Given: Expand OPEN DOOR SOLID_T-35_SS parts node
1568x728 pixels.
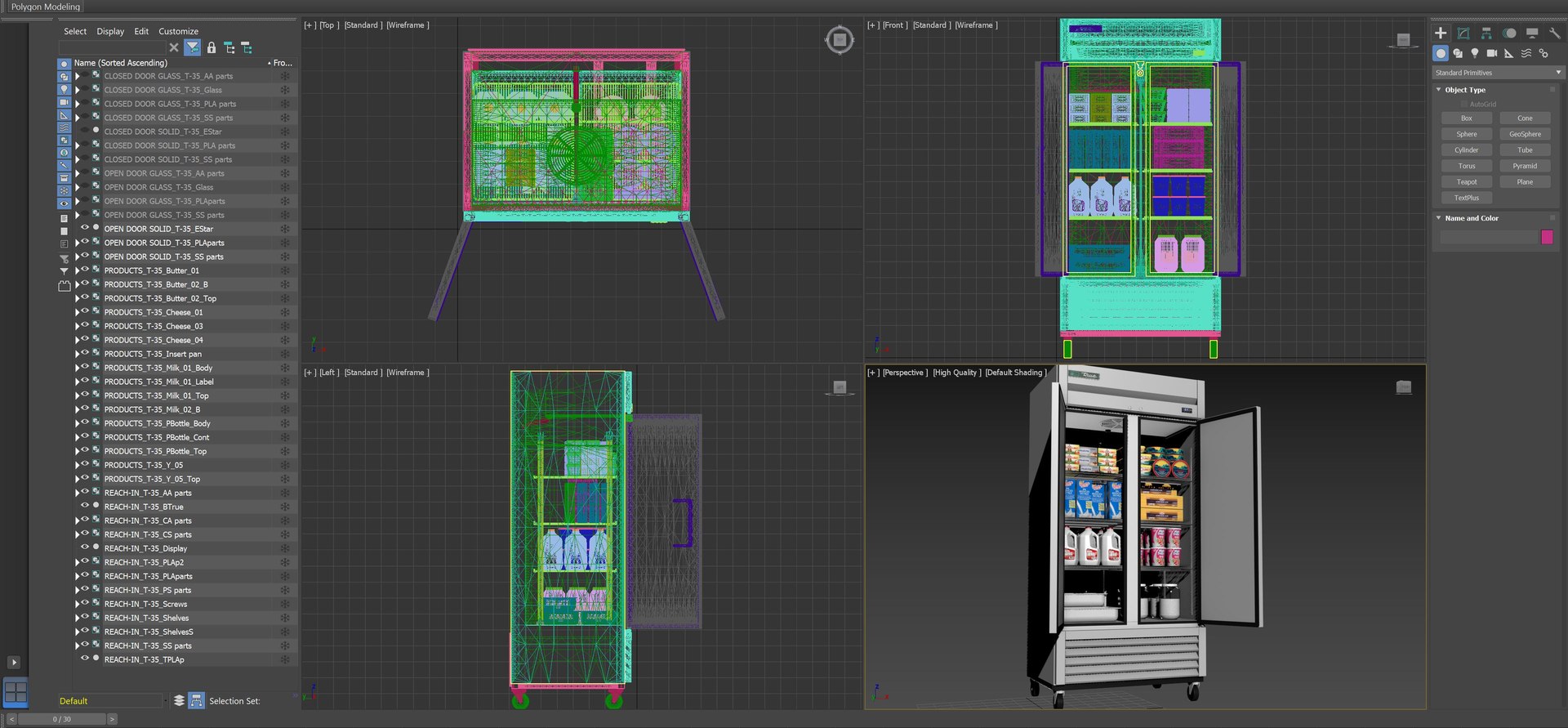Looking at the screenshot, I should point(78,257).
